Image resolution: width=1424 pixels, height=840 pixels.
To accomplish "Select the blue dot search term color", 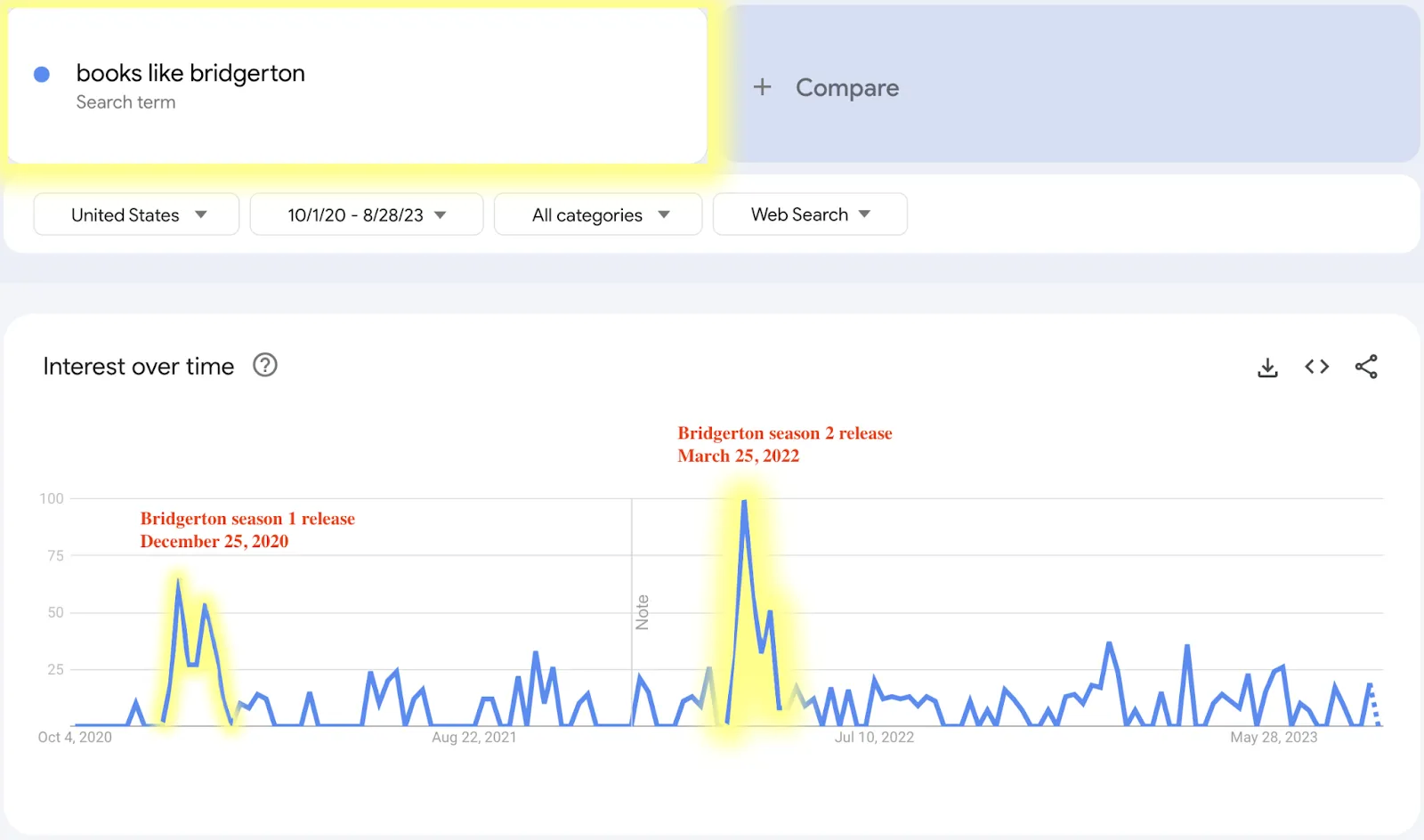I will click(42, 74).
